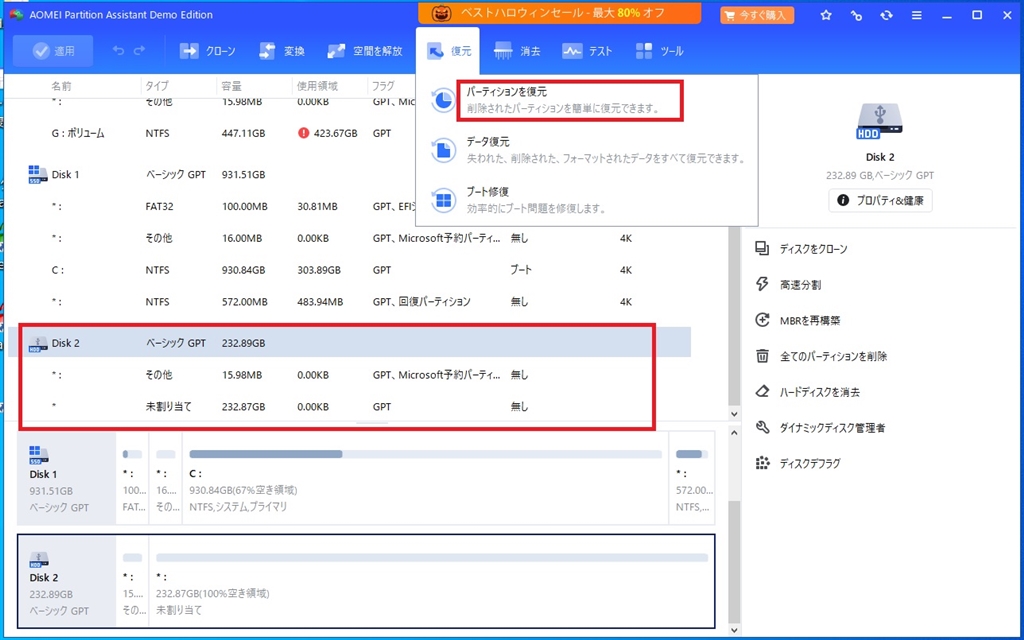This screenshot has height=640, width=1024.
Task: Click the lightning quick partition icon
Action: pos(762,284)
